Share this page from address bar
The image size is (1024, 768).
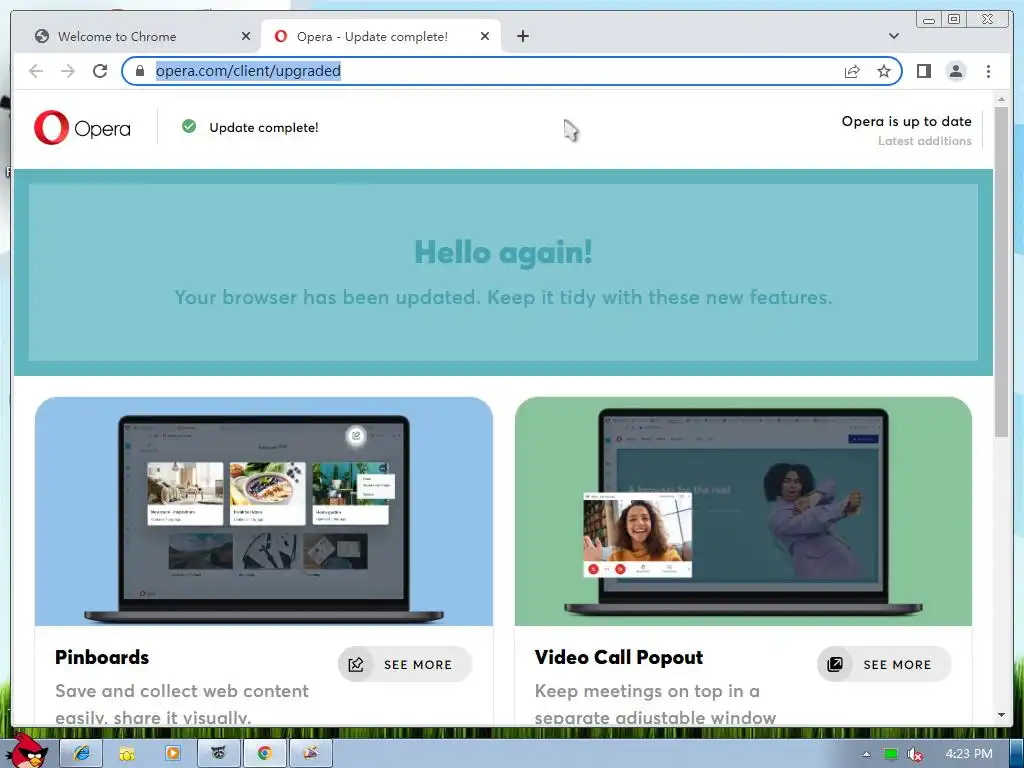coord(852,71)
